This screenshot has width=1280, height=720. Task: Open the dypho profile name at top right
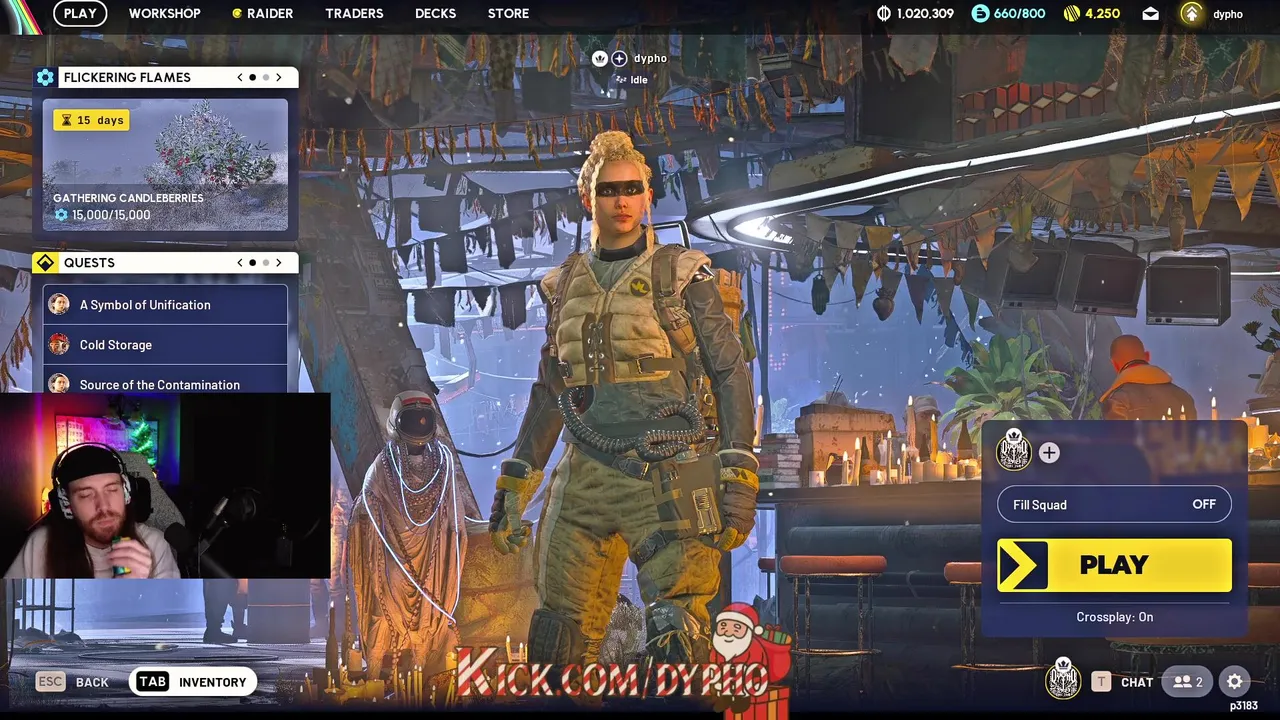(1228, 14)
